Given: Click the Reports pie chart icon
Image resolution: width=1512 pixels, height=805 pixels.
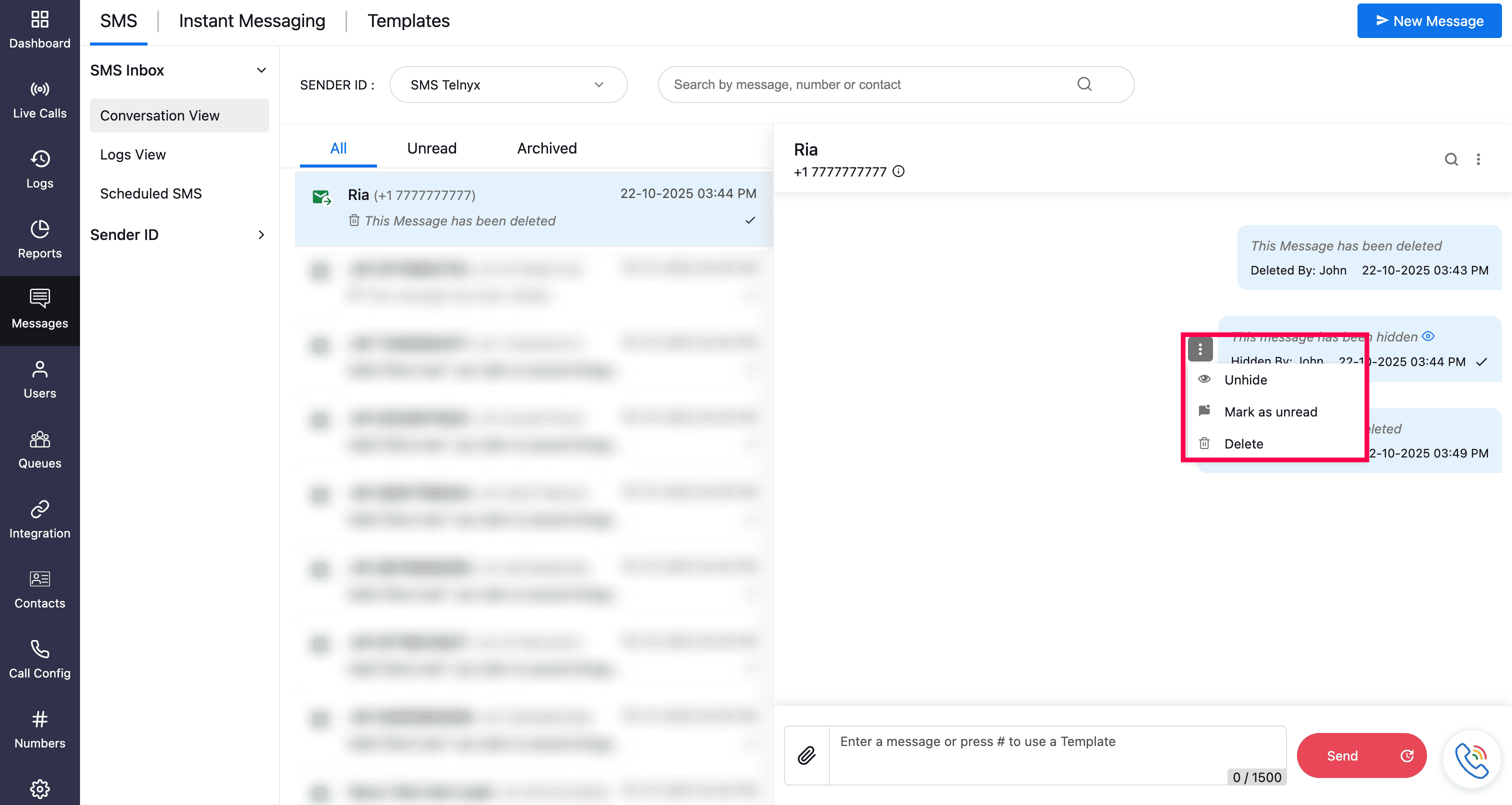Looking at the screenshot, I should tap(39, 229).
